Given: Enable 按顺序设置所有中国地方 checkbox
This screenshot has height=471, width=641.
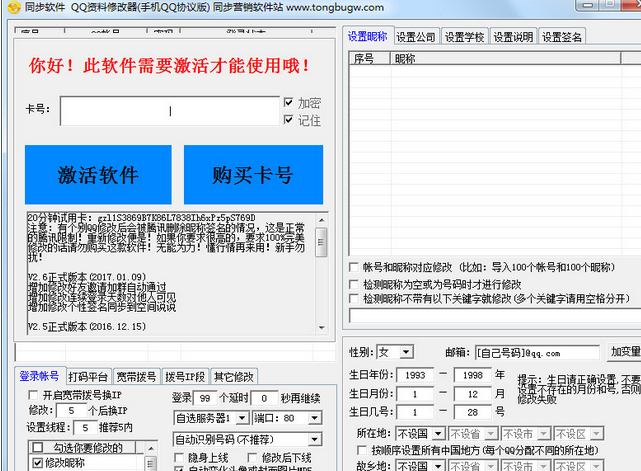Looking at the screenshot, I should [x=361, y=450].
